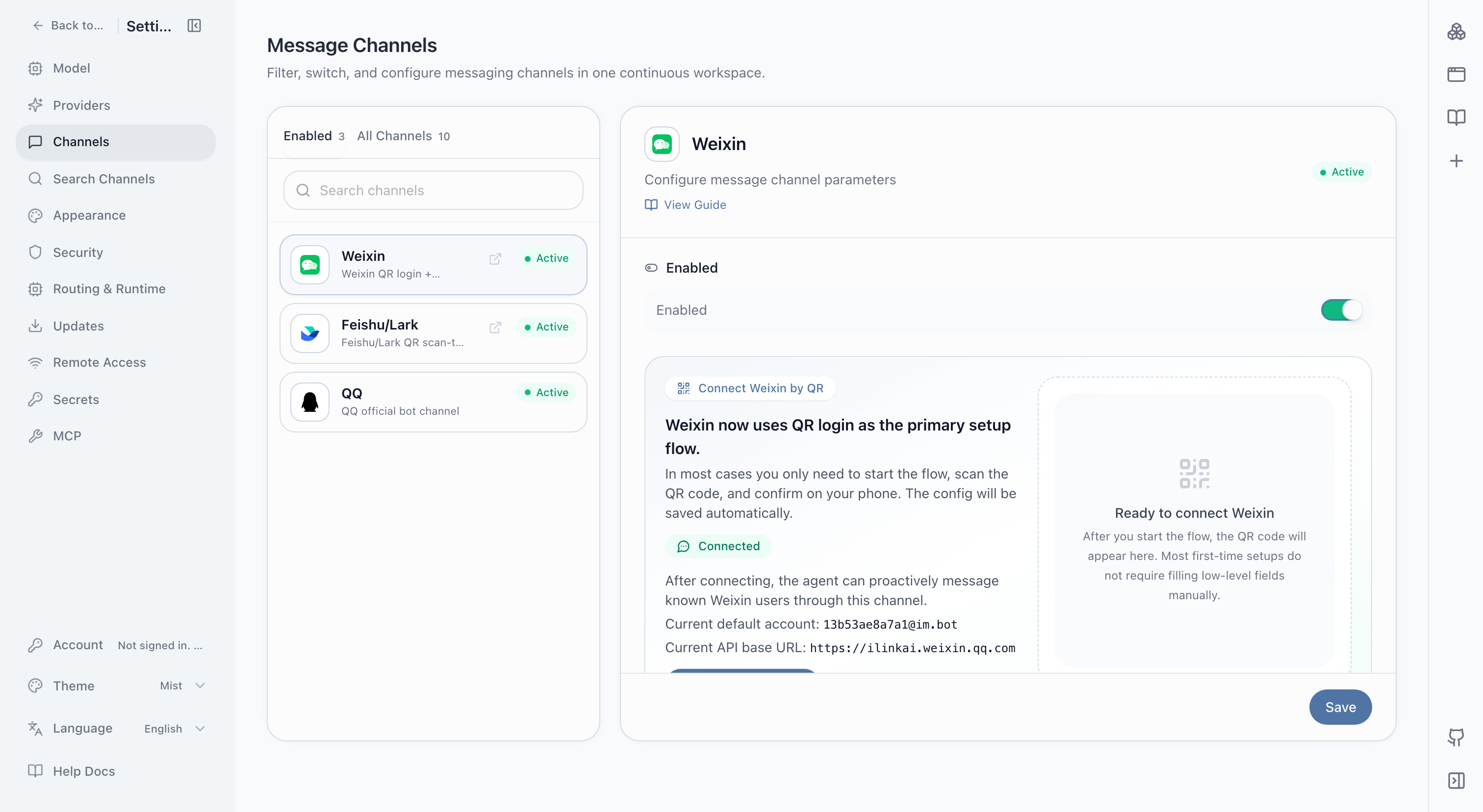
Task: Click the Remote Access wifi icon
Action: [35, 362]
